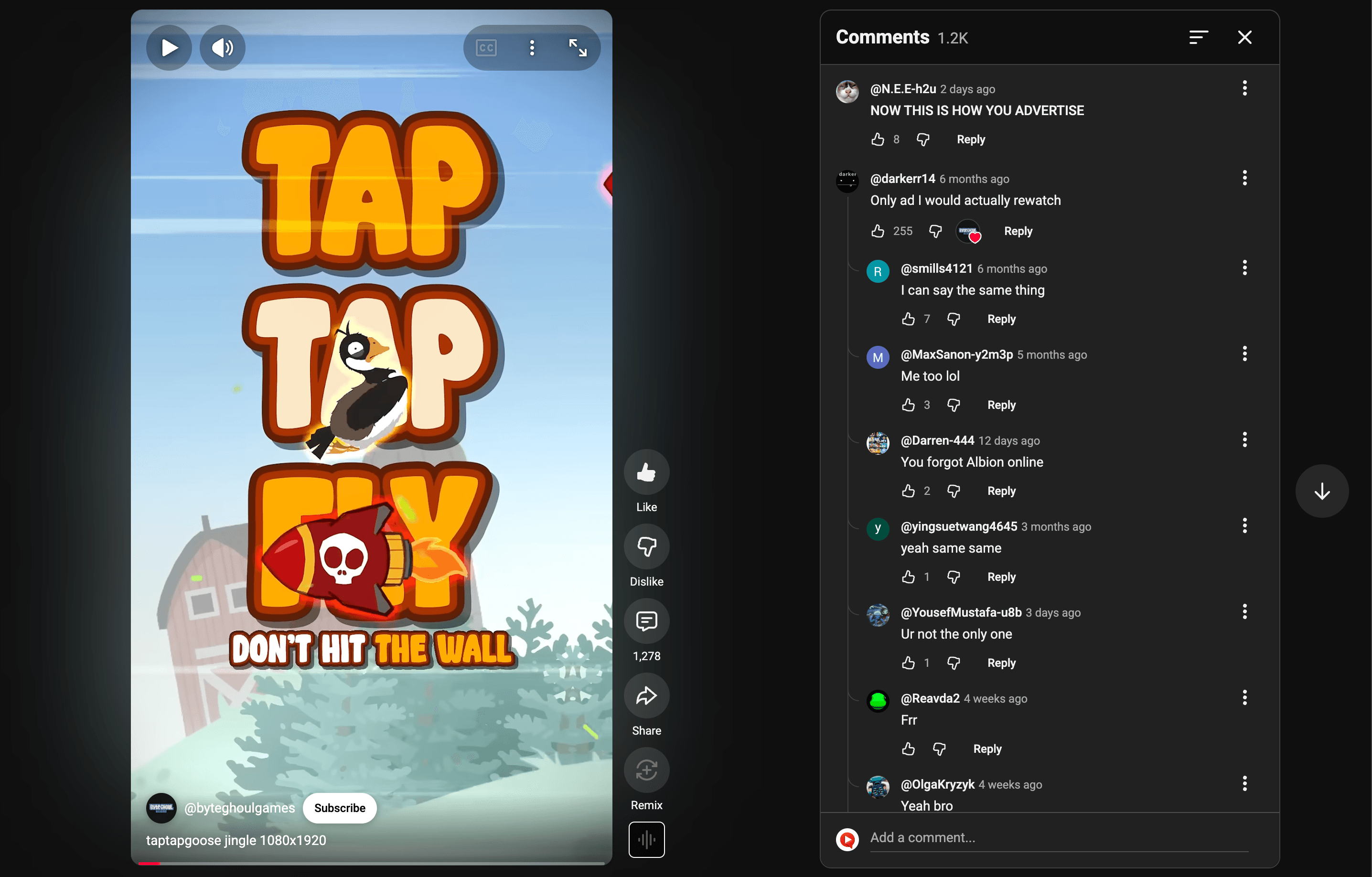Toggle closed captions

coord(486,48)
